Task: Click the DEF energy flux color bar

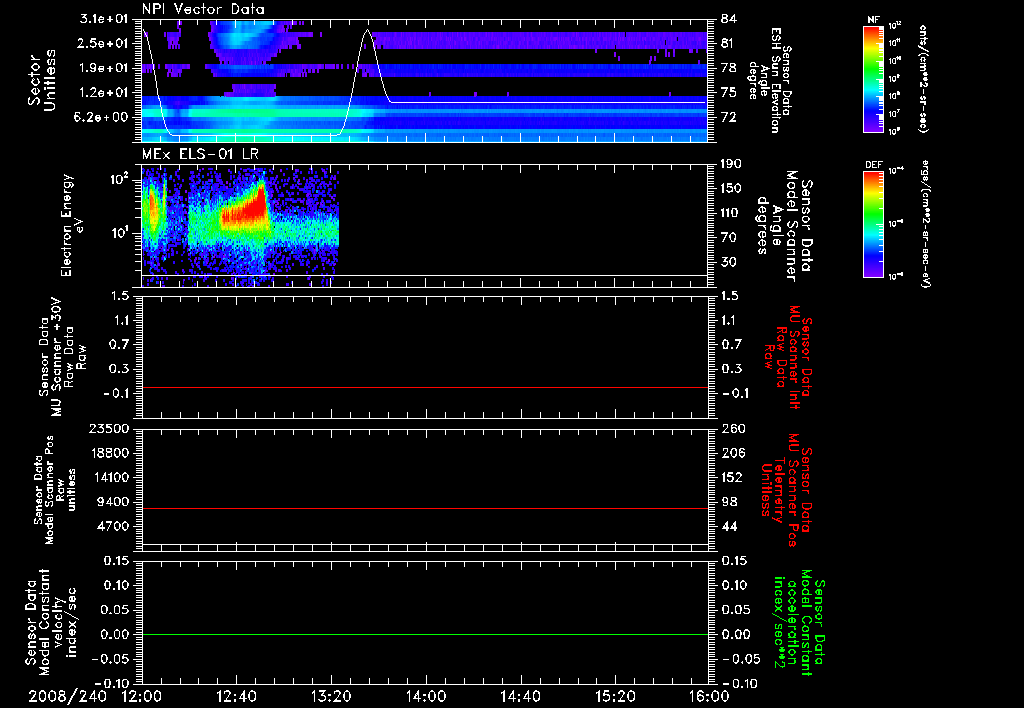Action: [874, 224]
